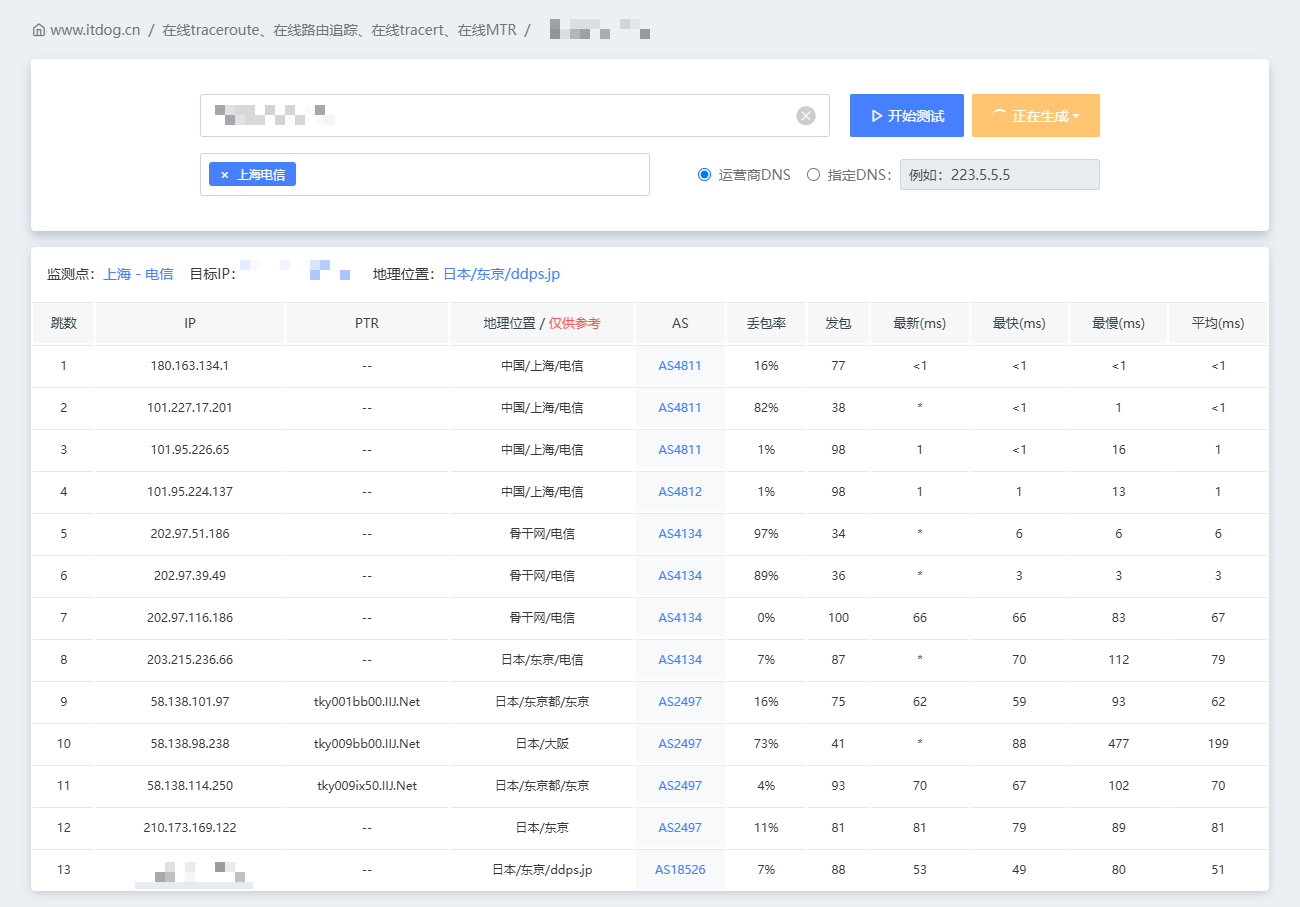Remove the 上海电信 node tag via its x

tap(224, 175)
